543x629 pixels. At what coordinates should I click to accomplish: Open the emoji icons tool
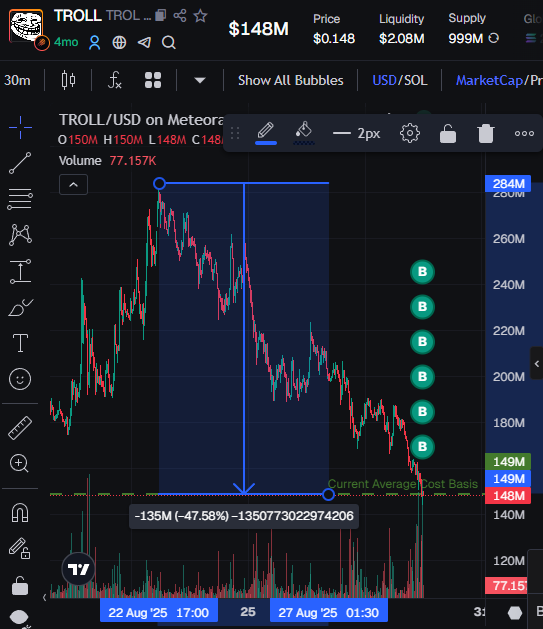coord(20,379)
